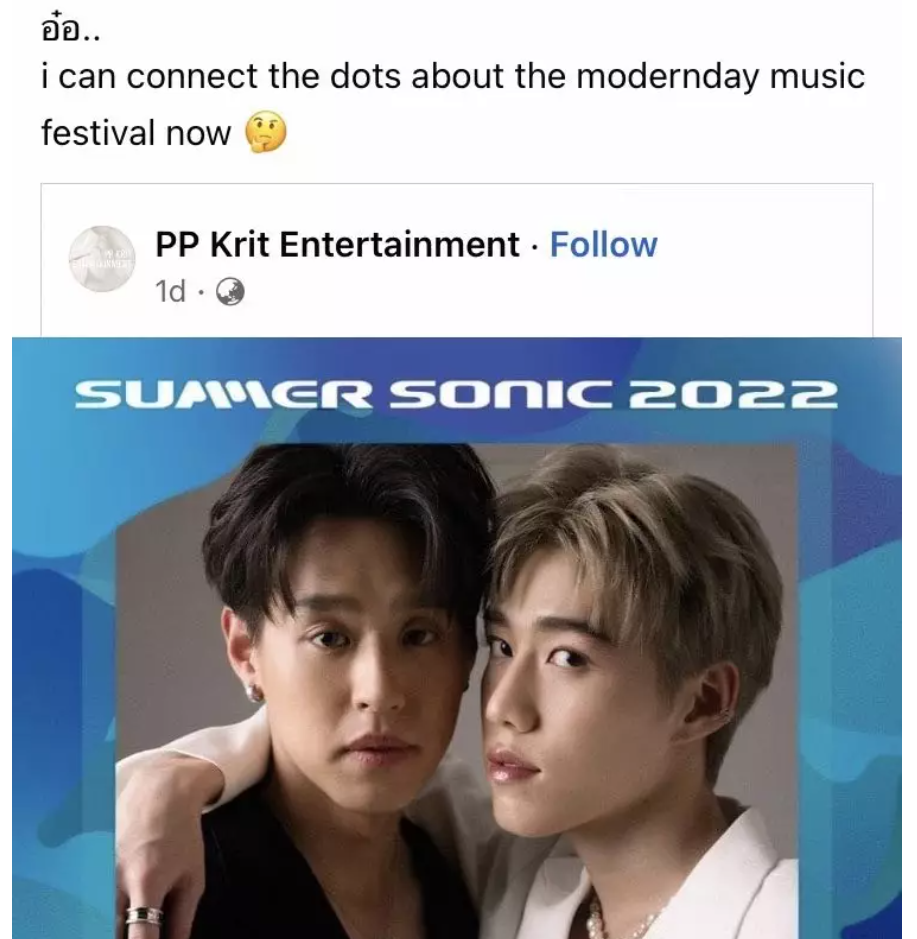Click the PP Krit Entertainment profile avatar

[102, 259]
